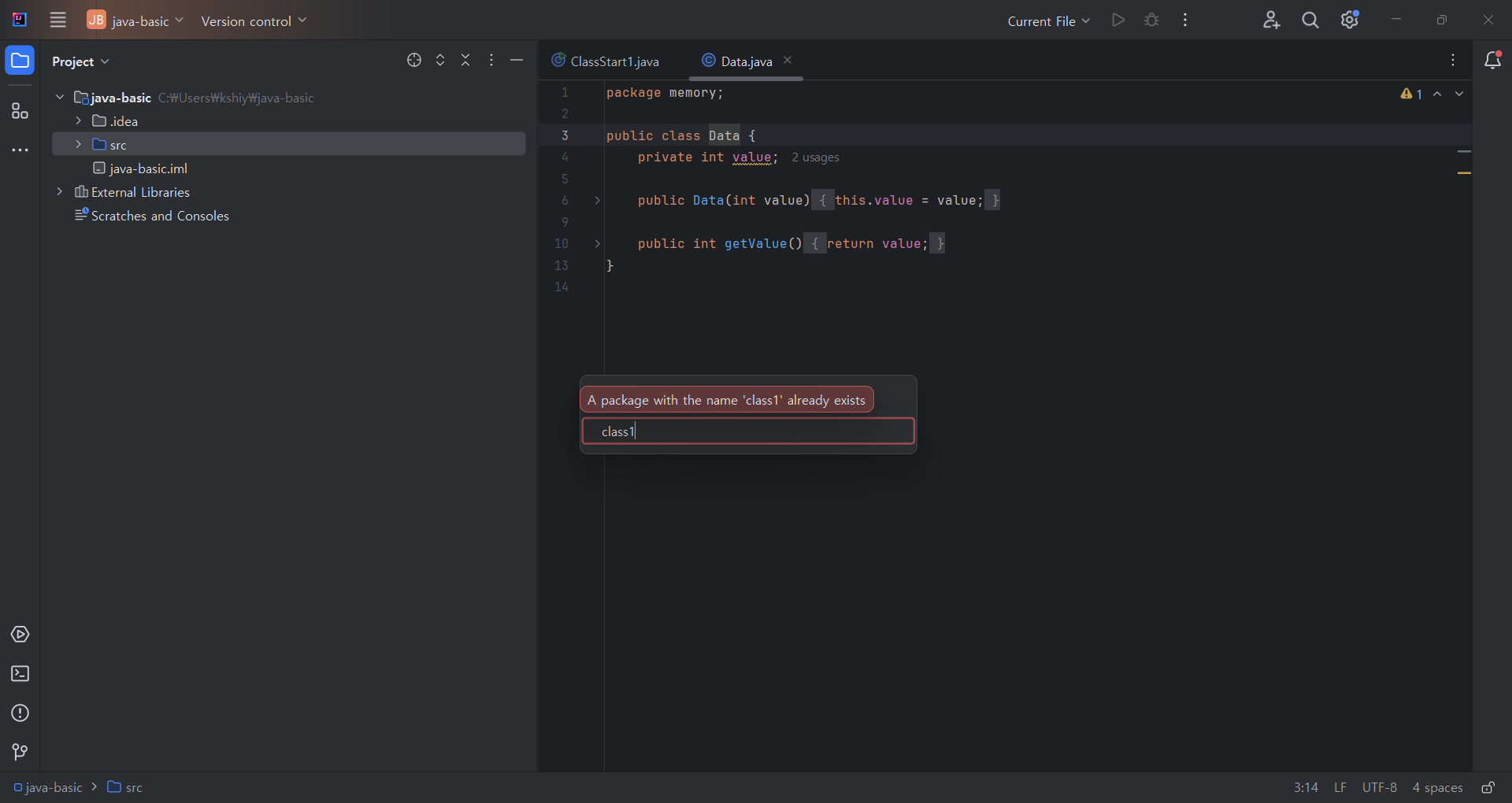Switch to ClassStart1.java tab
The width and height of the screenshot is (1512, 803).
pos(606,61)
